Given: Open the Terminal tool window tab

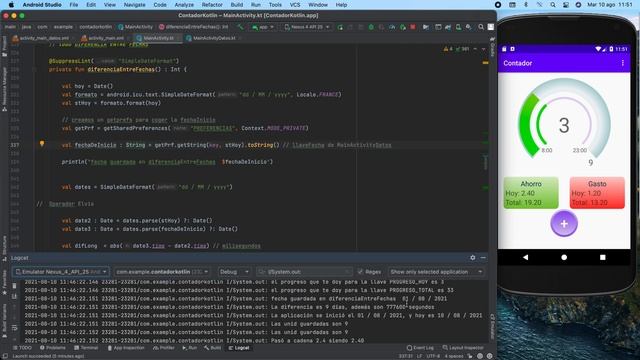Looking at the screenshot, I should point(86,348).
